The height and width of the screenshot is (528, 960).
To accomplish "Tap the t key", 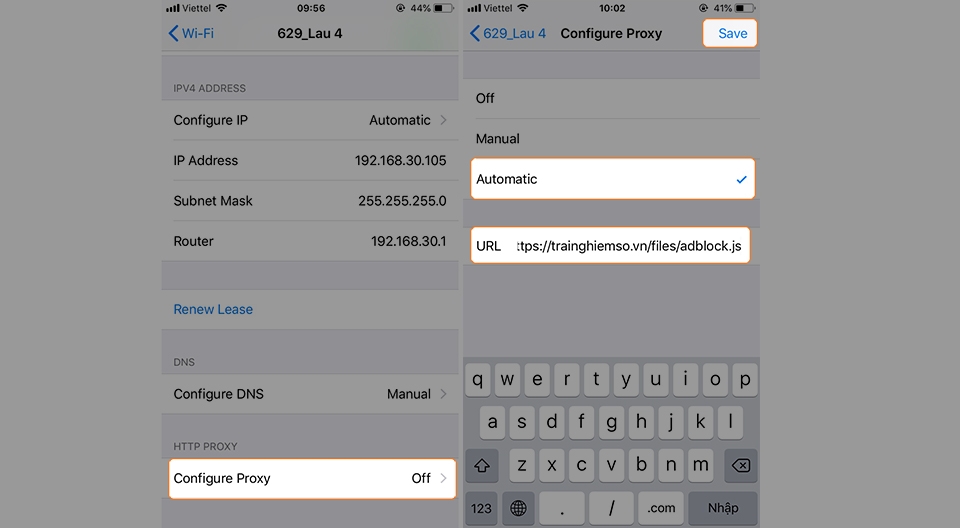I will point(596,379).
